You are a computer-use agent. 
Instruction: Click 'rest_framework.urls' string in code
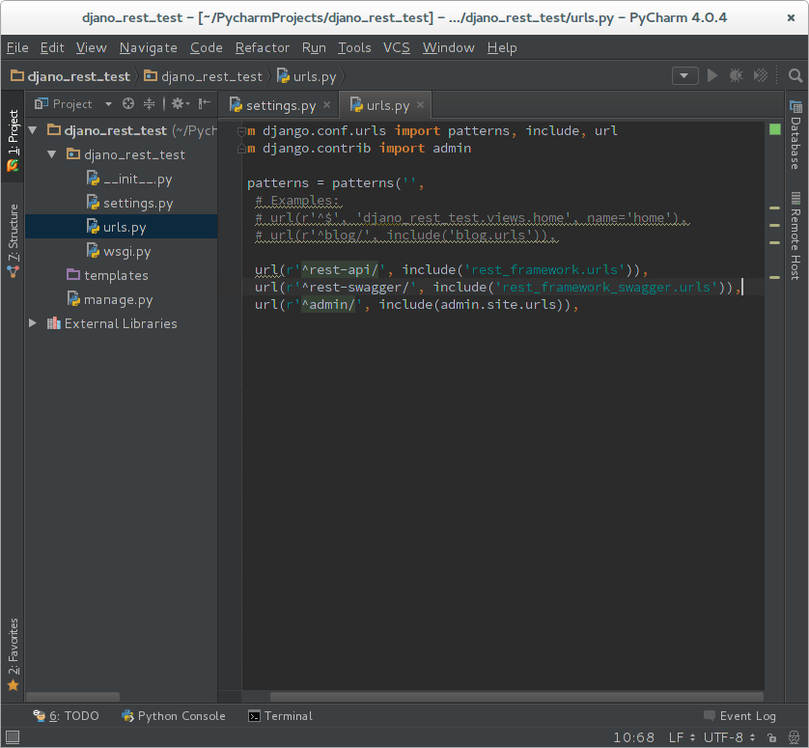tap(544, 269)
